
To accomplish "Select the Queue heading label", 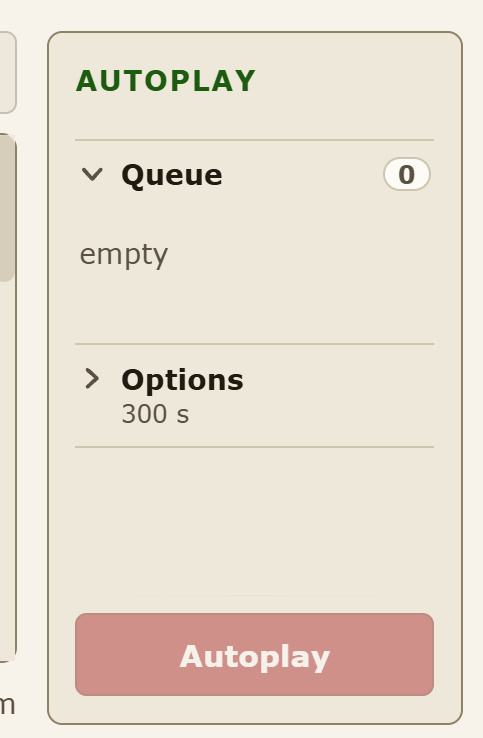I will (x=172, y=176).
